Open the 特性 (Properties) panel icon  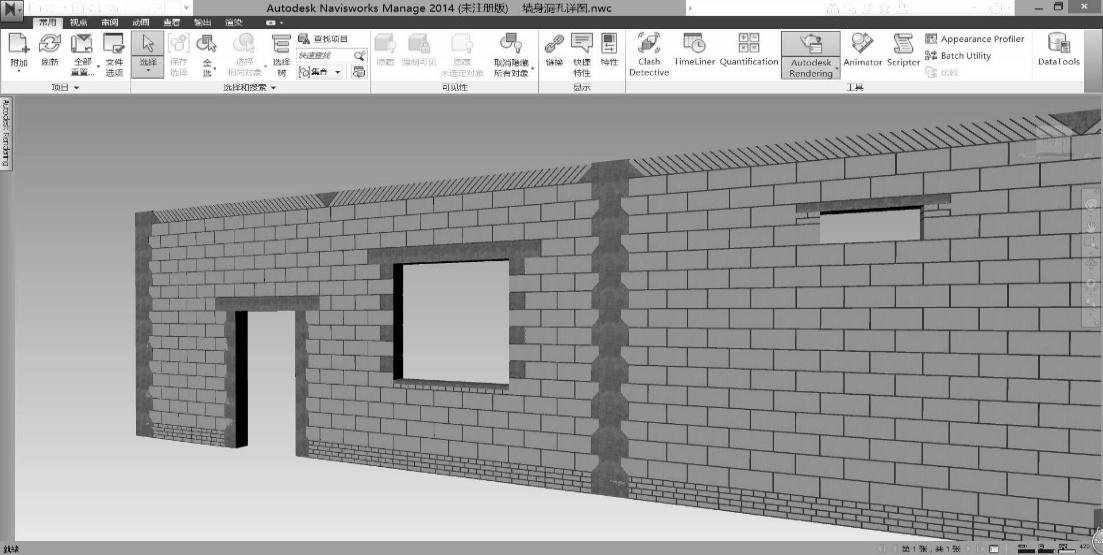[609, 44]
